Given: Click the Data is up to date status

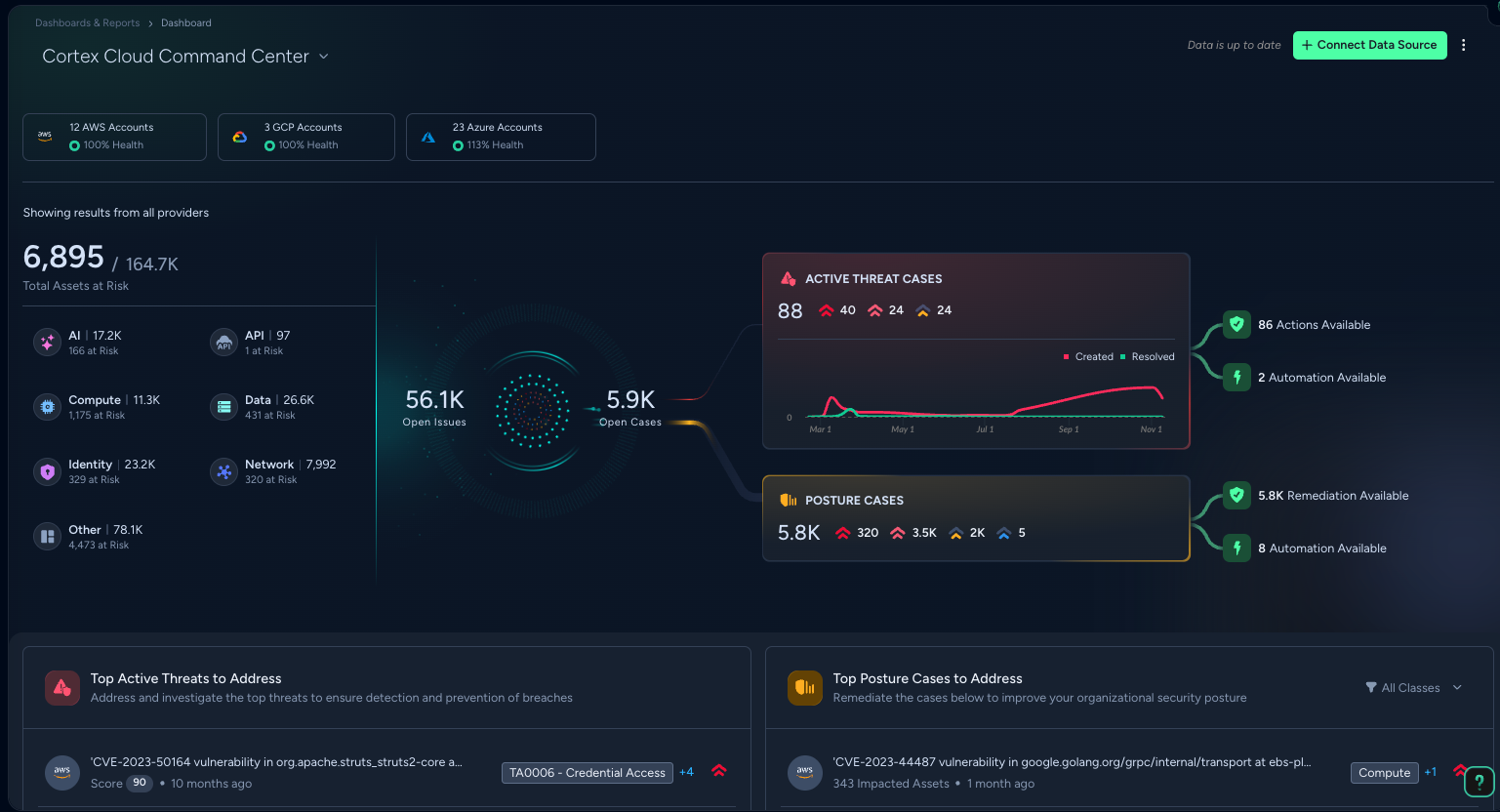Looking at the screenshot, I should pos(1234,45).
